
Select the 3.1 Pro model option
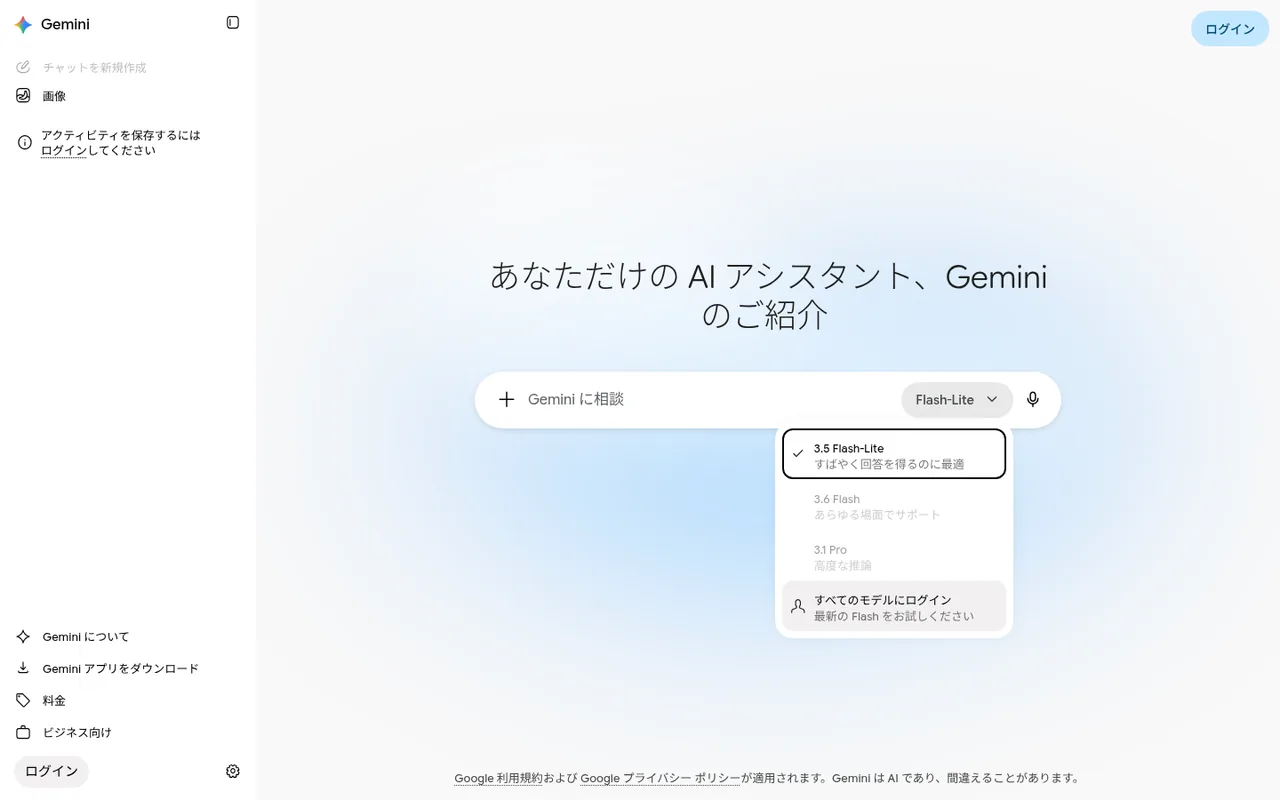pyautogui.click(x=894, y=557)
